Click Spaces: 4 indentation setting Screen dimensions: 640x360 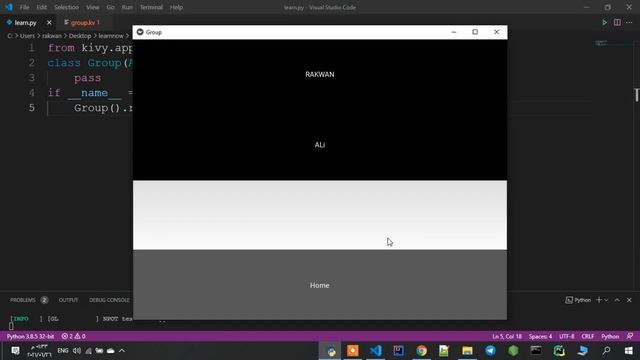540,336
